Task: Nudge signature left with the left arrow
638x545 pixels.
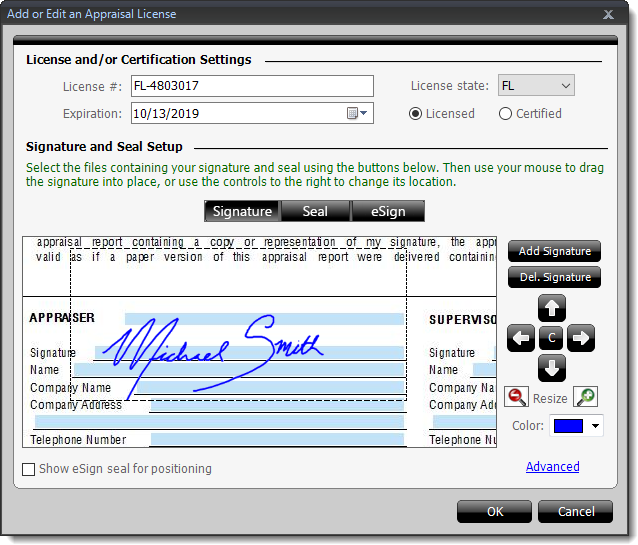Action: [521, 338]
